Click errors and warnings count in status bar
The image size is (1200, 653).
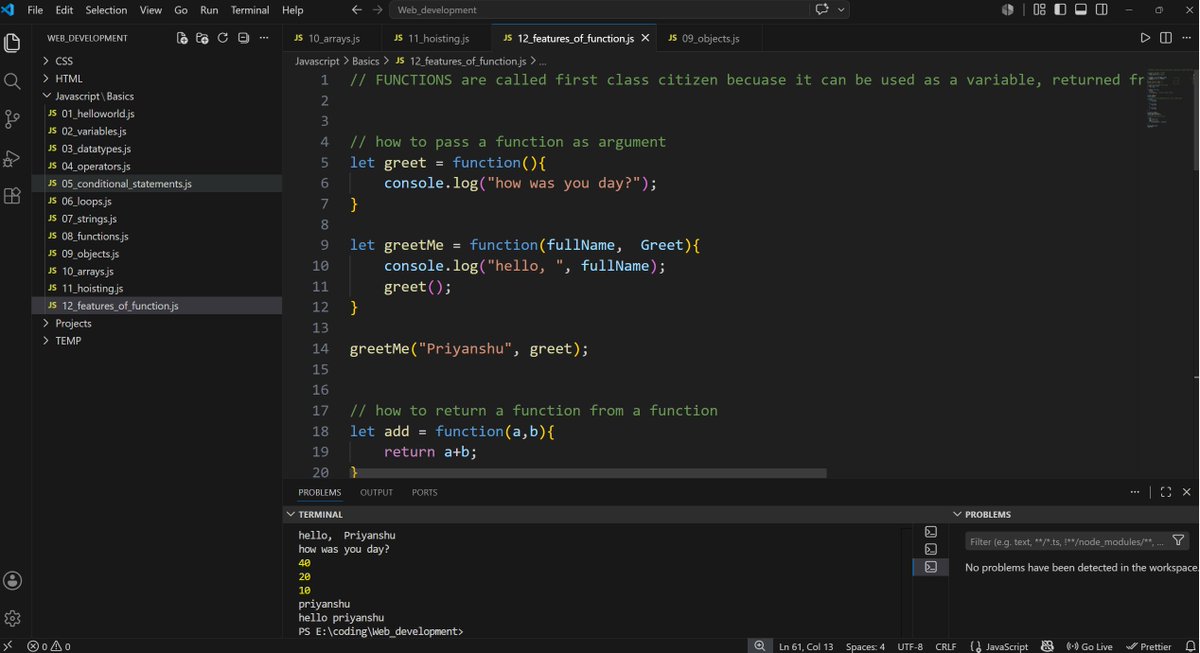coord(49,646)
